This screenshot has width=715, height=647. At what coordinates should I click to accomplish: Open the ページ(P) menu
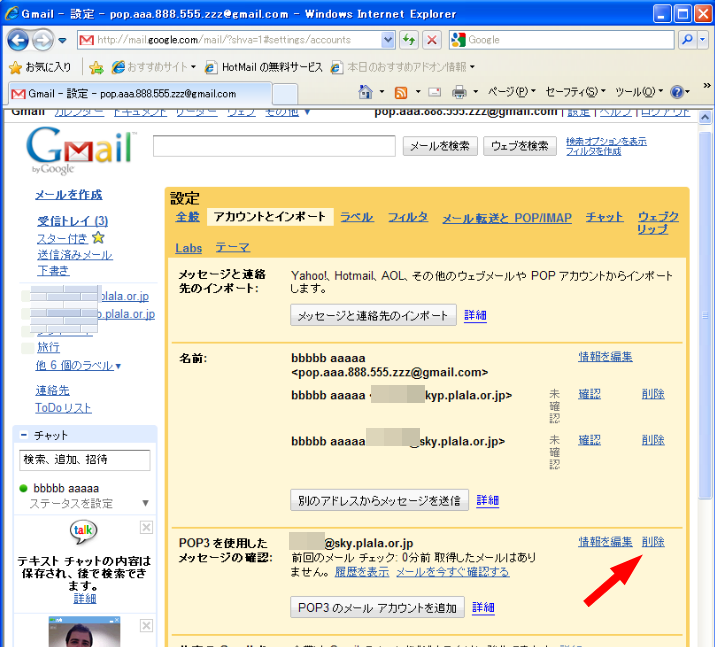coord(511,92)
